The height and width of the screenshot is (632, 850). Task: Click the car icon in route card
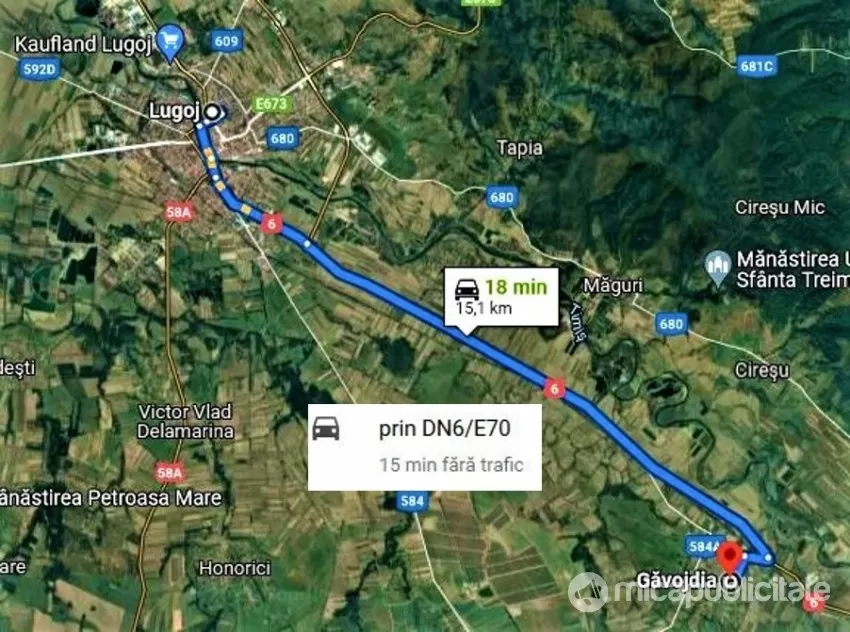326,428
